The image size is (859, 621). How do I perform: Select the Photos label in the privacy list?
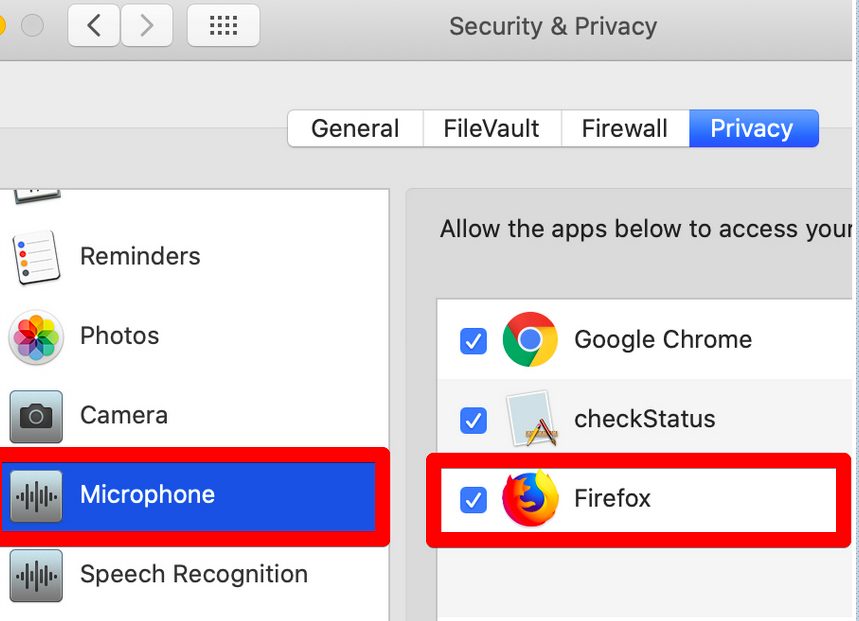[x=119, y=336]
